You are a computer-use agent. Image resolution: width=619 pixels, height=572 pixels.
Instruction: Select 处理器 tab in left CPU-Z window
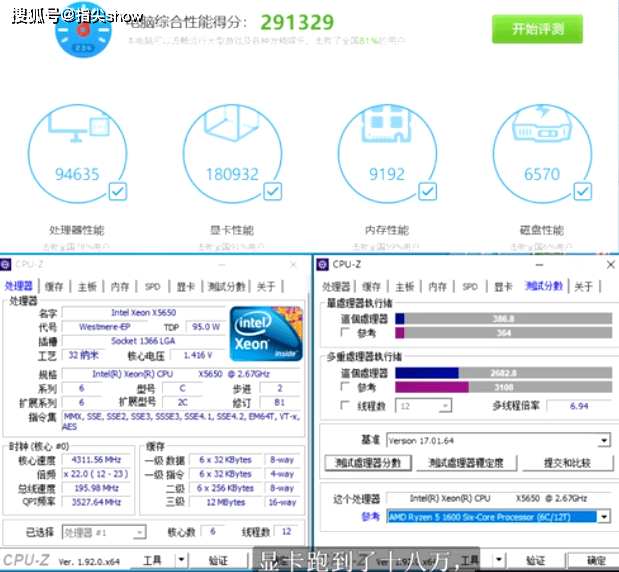19,286
